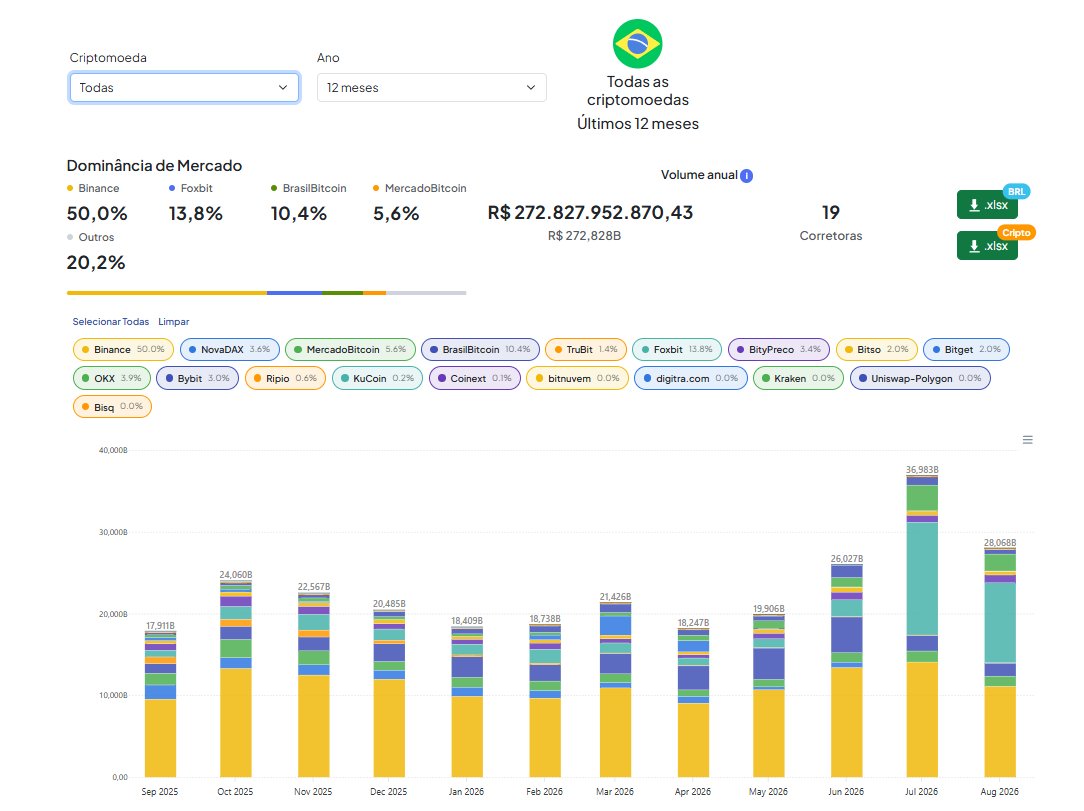Toggle the Kraken exchange chip
This screenshot has height=811, width=1084.
tap(798, 378)
